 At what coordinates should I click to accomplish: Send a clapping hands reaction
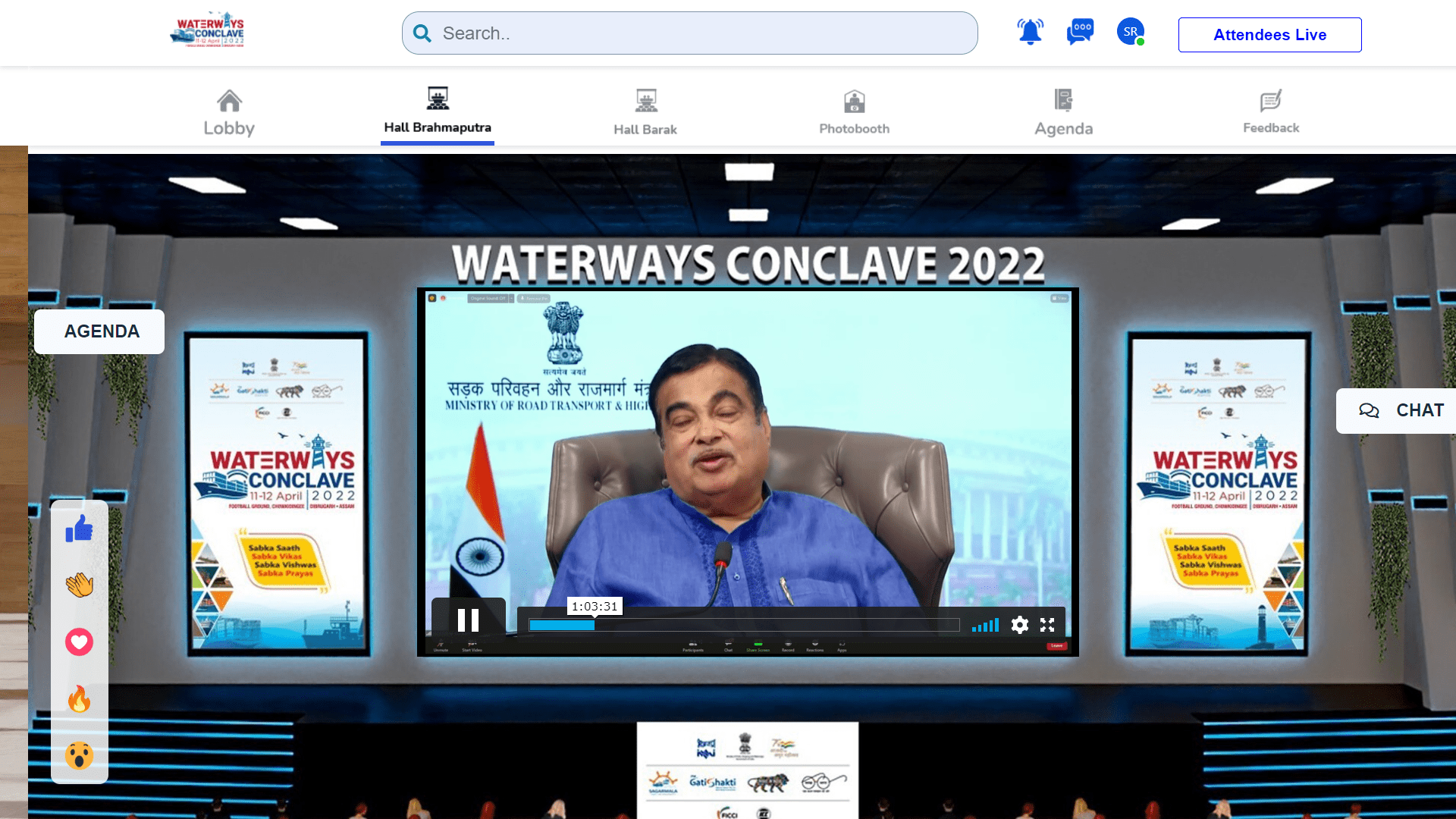[79, 585]
